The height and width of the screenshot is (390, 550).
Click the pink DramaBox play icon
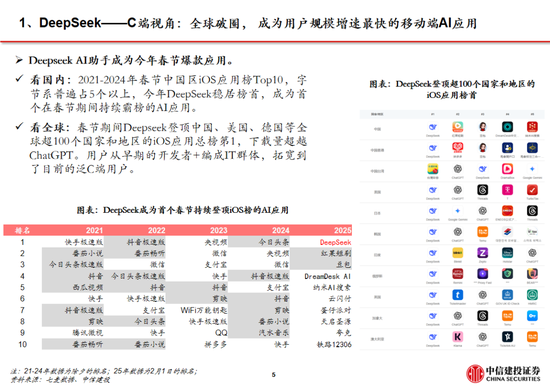coord(508,169)
